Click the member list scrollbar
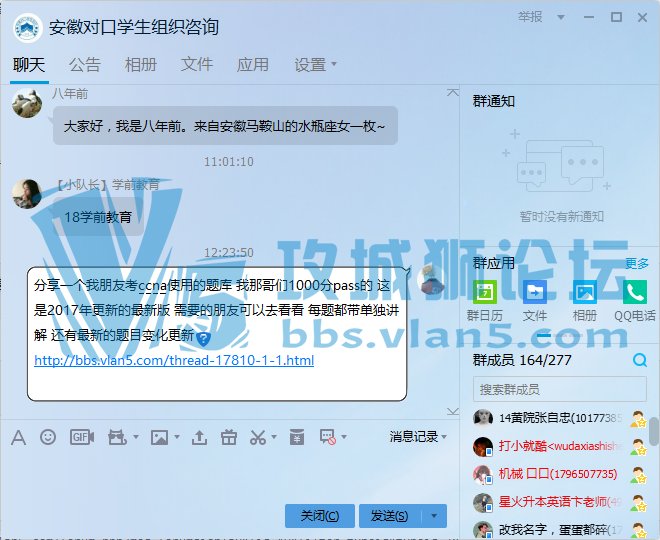This screenshot has height=540, width=660. (654, 431)
